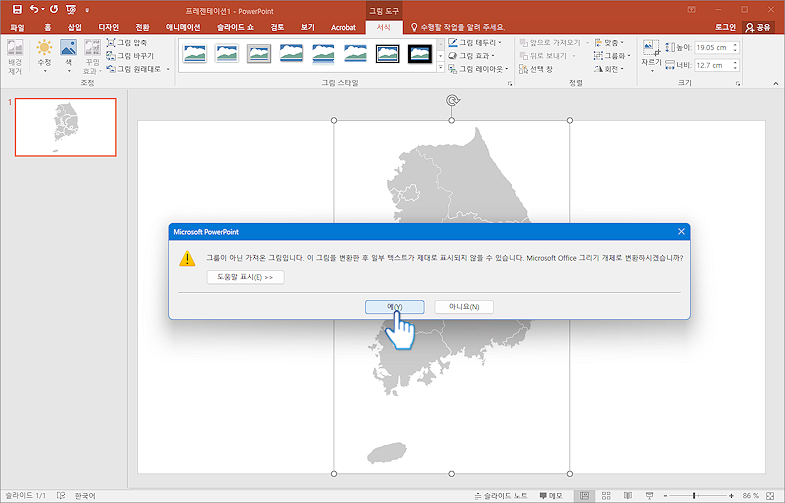Open dropdown arrow beside 그림 원래대로
Viewport: 785px width, 503px height.
click(x=168, y=69)
